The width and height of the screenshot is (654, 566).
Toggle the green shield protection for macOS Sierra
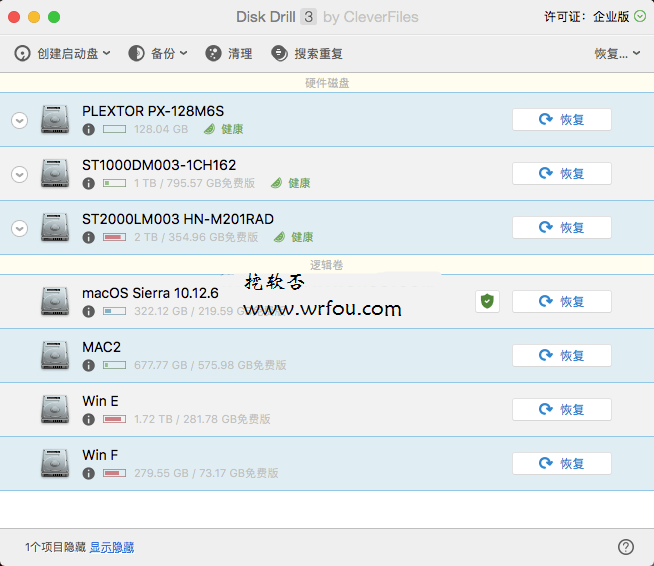(487, 301)
